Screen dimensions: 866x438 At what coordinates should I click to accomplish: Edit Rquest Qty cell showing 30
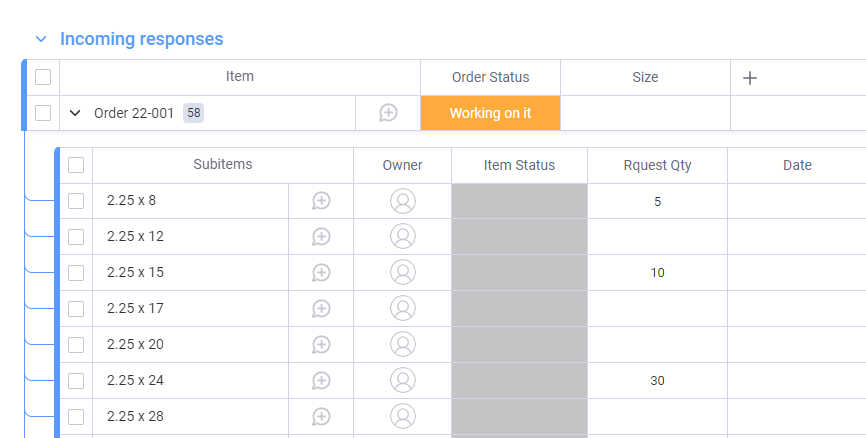point(657,381)
